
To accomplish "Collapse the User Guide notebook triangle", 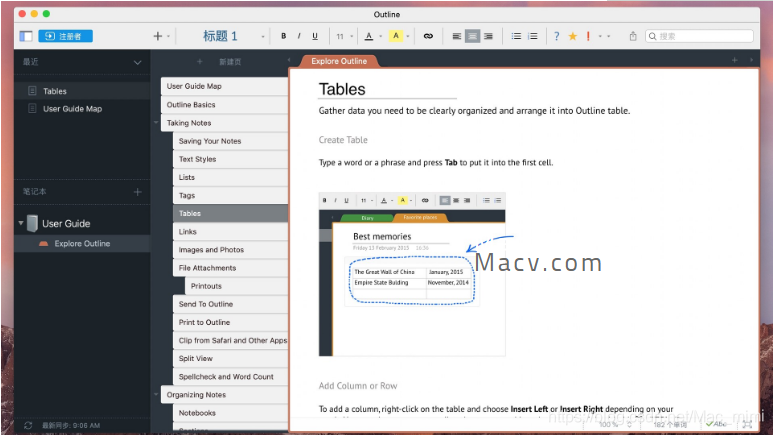I will coord(21,223).
